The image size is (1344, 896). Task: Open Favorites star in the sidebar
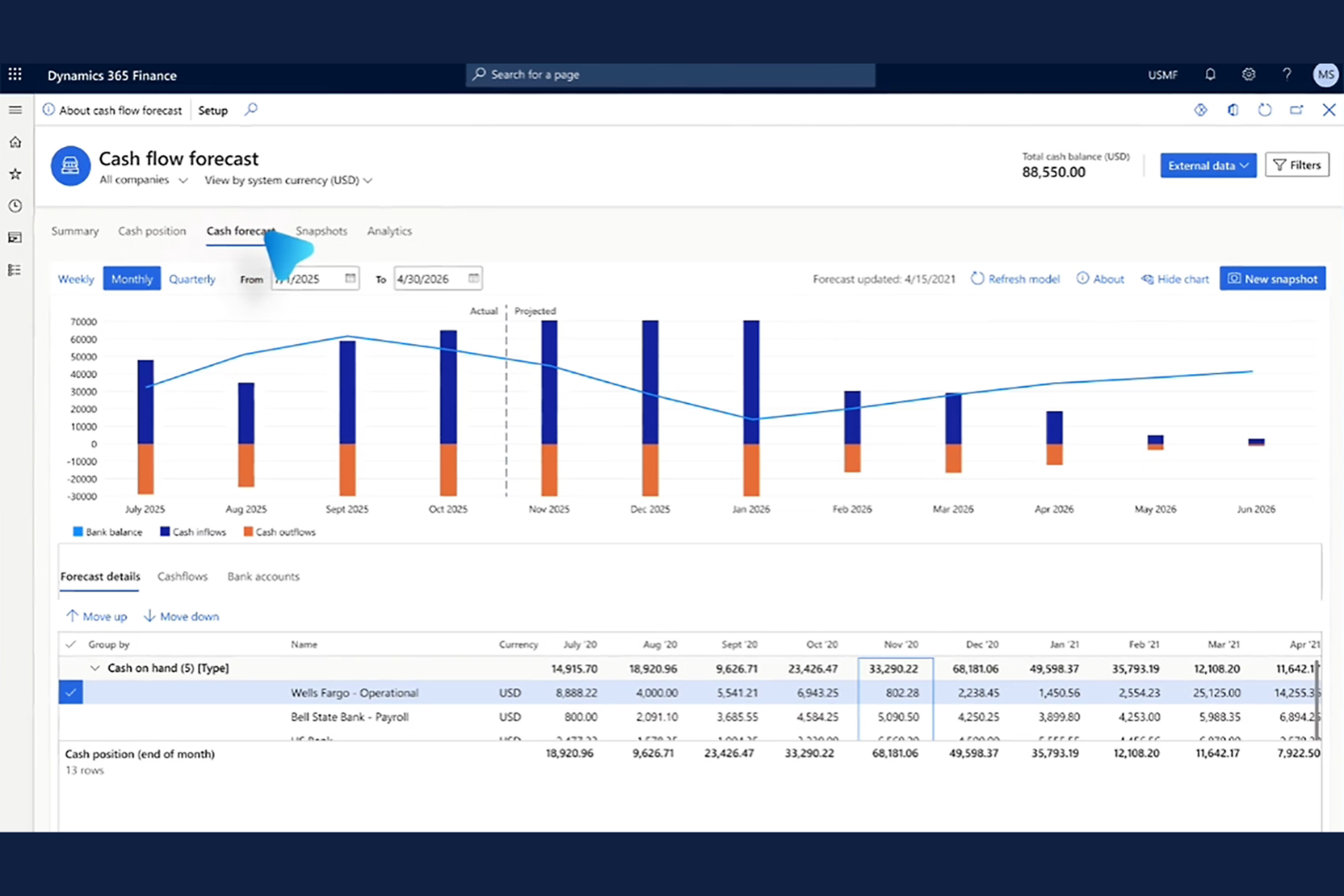[15, 173]
